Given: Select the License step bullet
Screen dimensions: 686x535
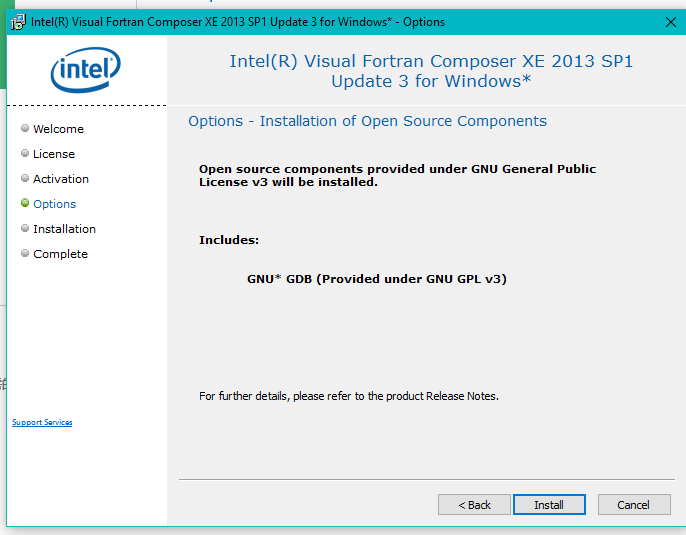Looking at the screenshot, I should click(x=25, y=153).
